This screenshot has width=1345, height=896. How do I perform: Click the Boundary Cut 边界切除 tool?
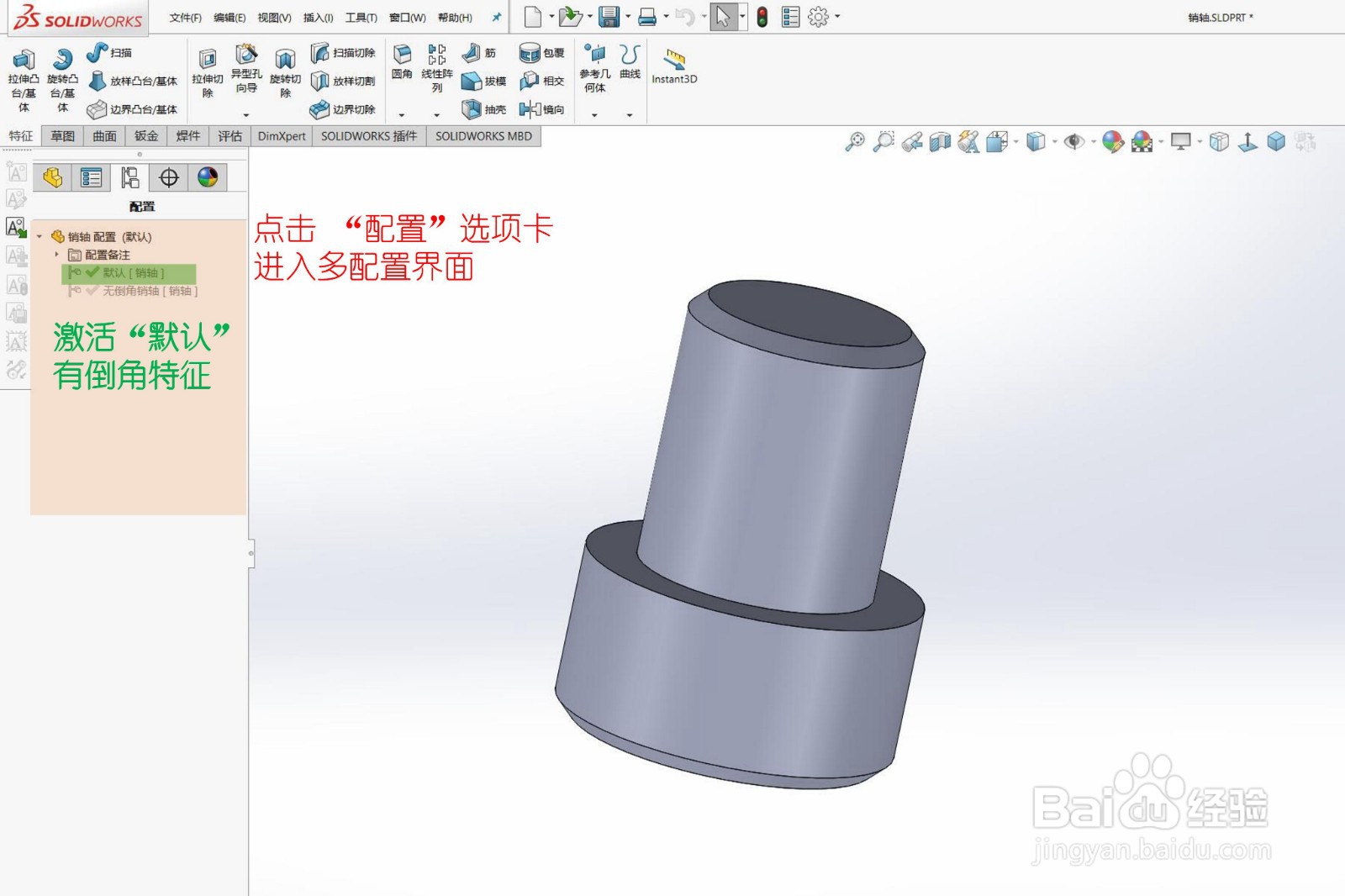343,109
